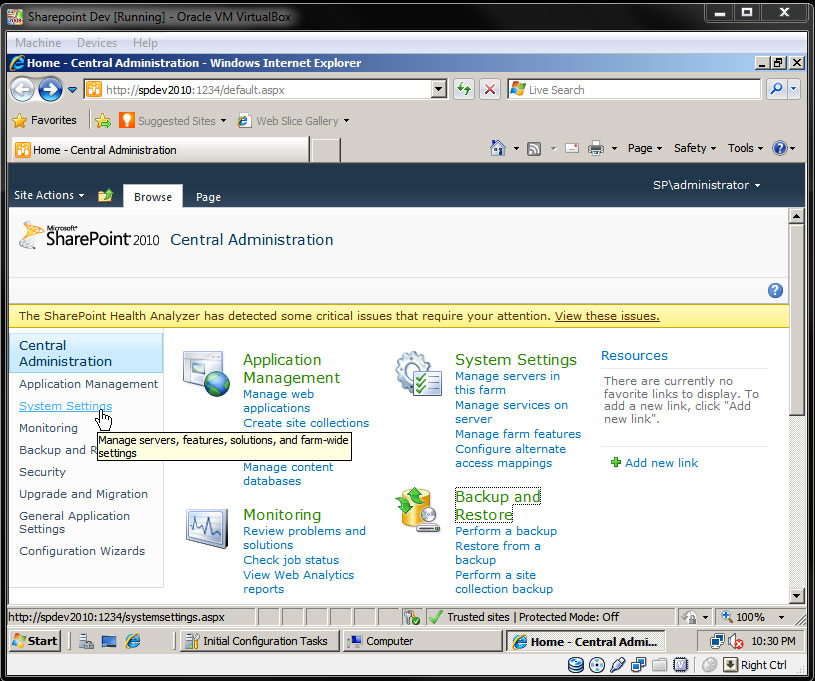
Task: Open a new blank browser tab
Action: 326,150
